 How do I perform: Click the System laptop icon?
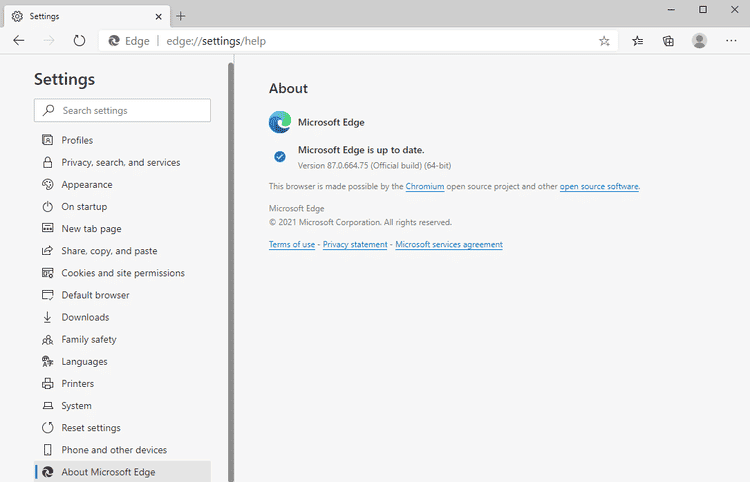pyautogui.click(x=47, y=405)
